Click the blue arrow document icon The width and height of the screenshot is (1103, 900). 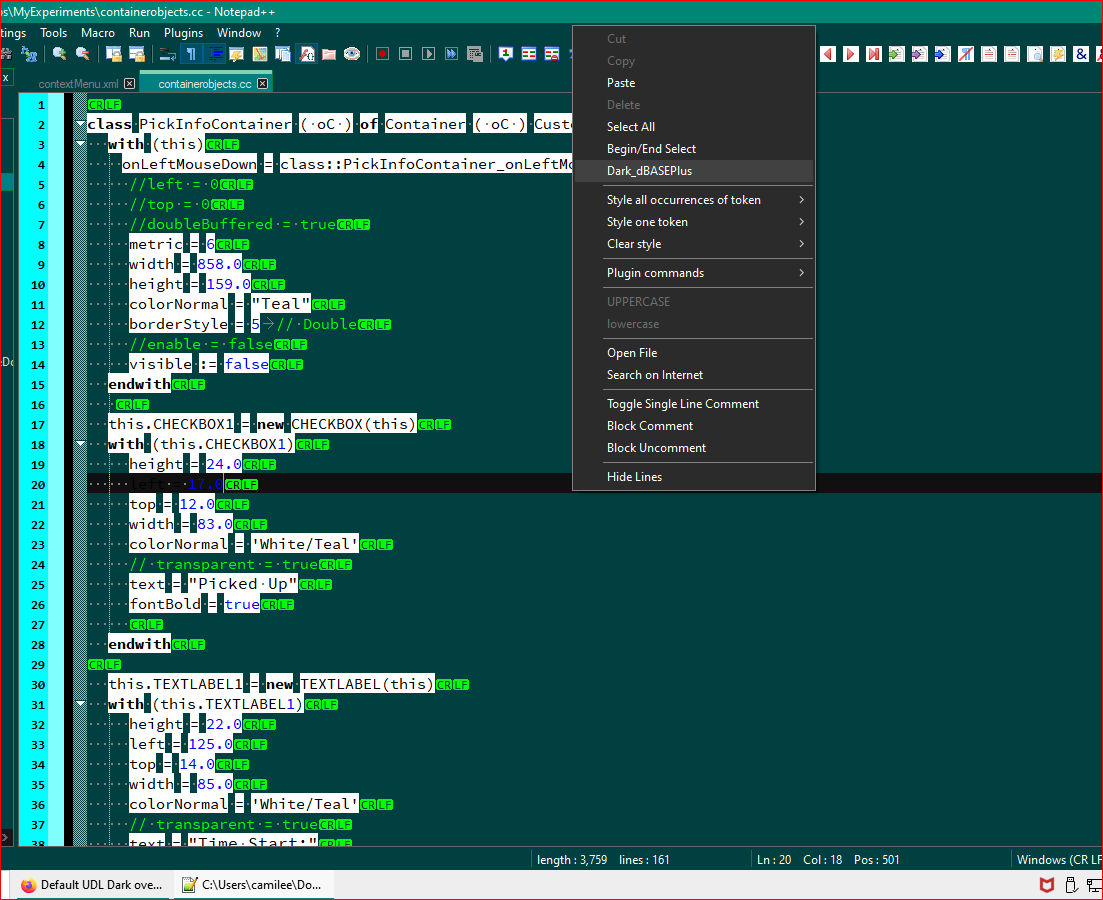click(943, 54)
